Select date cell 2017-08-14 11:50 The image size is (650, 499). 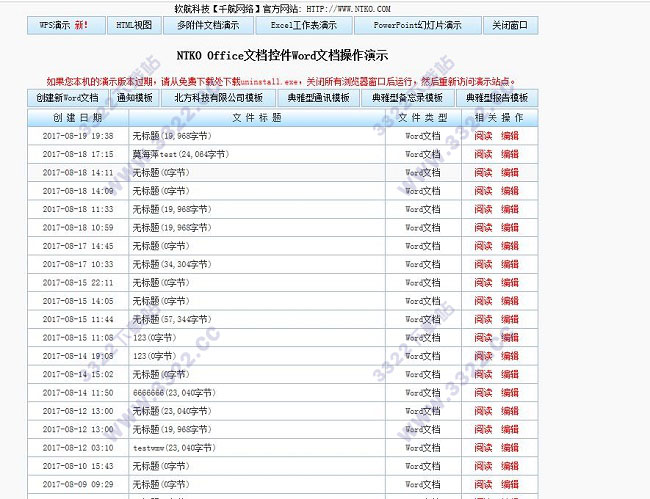tap(78, 392)
